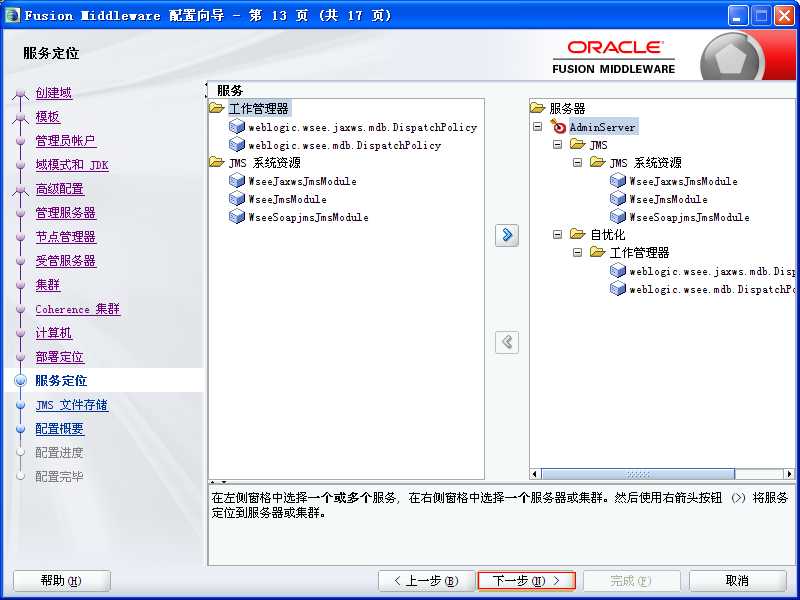Go to the 集群 step
This screenshot has width=800, height=600.
pos(48,285)
